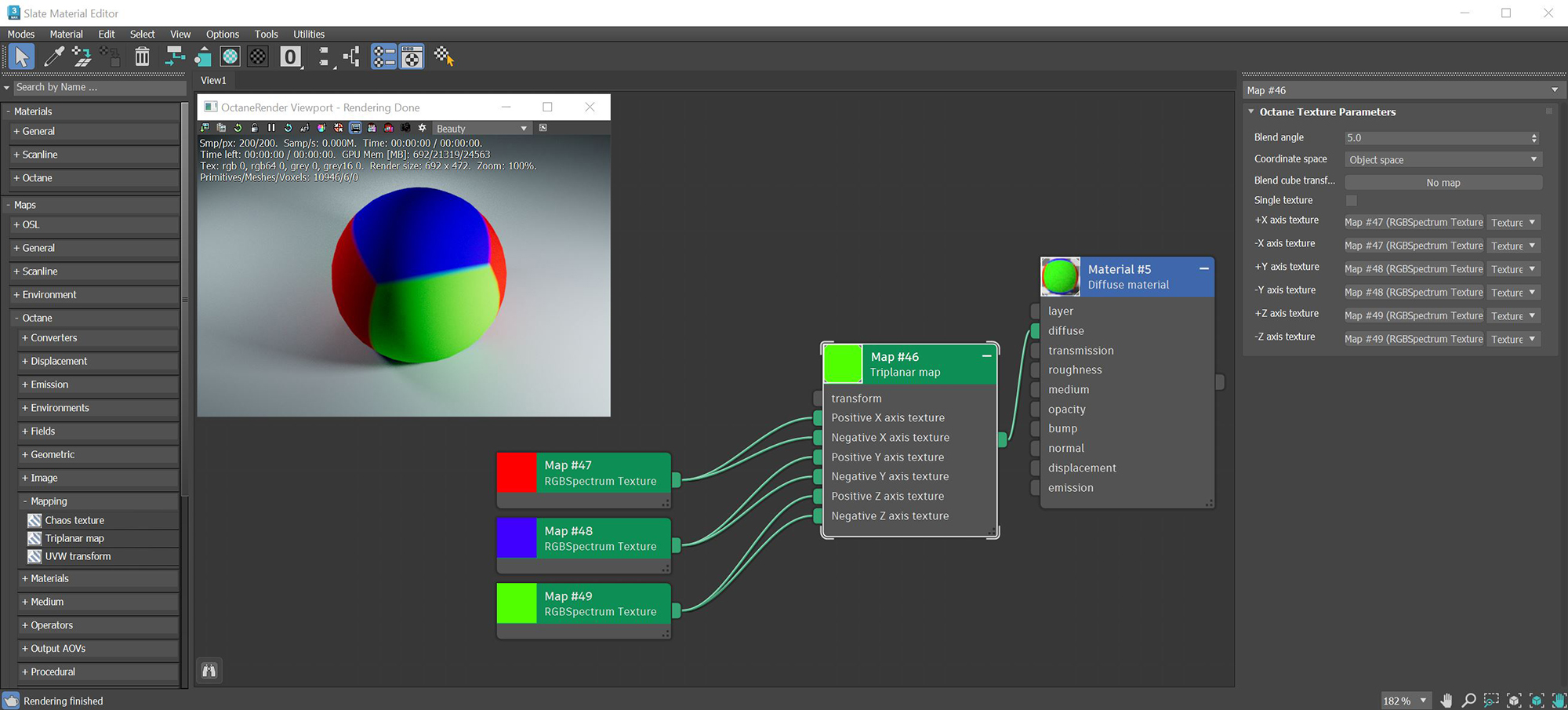
Task: Click the Delete Selected trash icon
Action: tap(142, 56)
